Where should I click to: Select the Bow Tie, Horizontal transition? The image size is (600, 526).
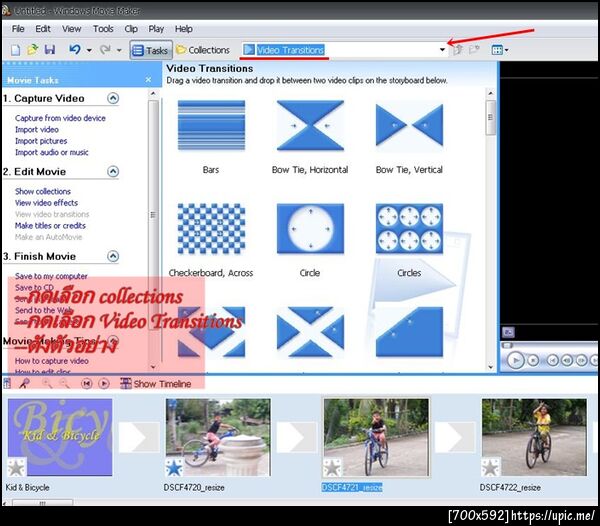click(x=310, y=125)
